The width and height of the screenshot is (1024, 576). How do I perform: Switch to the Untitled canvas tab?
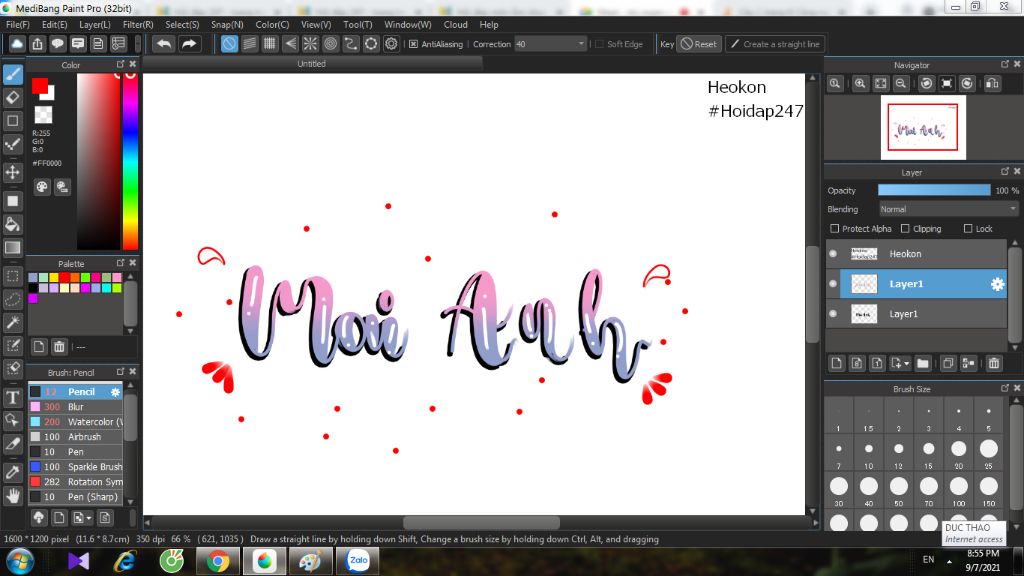[x=312, y=64]
